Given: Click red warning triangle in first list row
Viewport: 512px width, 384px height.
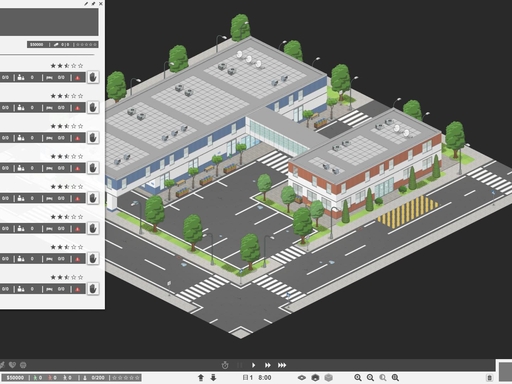Looking at the screenshot, I should [78, 78].
